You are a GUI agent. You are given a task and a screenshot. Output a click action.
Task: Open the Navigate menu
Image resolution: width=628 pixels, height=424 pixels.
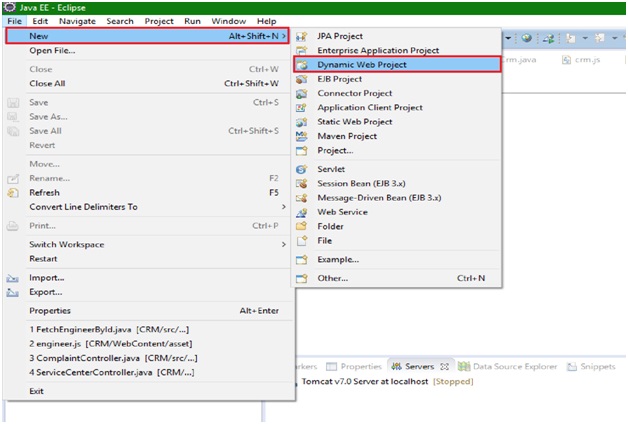click(x=77, y=21)
